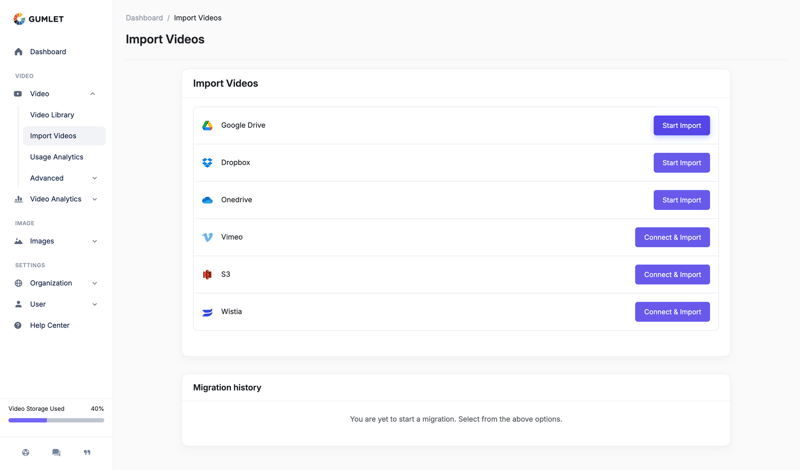Click the Help Center question icon
The width and height of the screenshot is (800, 470).
pos(18,325)
